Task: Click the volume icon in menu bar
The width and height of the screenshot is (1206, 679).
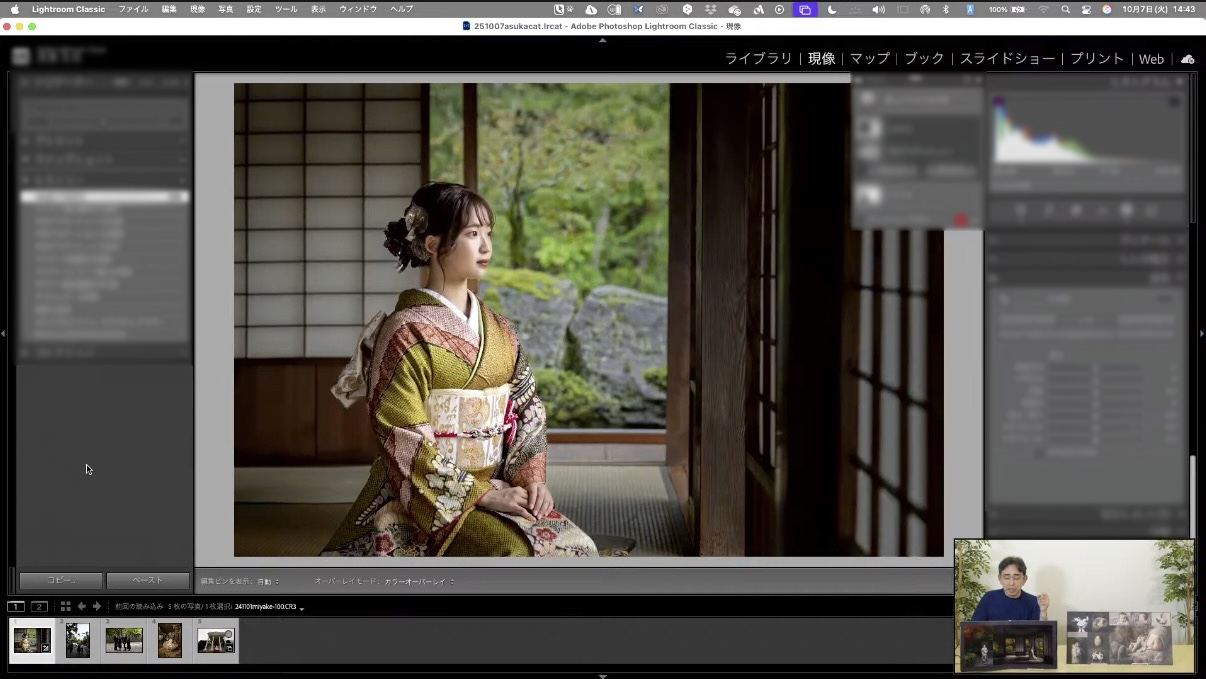Action: (x=878, y=9)
